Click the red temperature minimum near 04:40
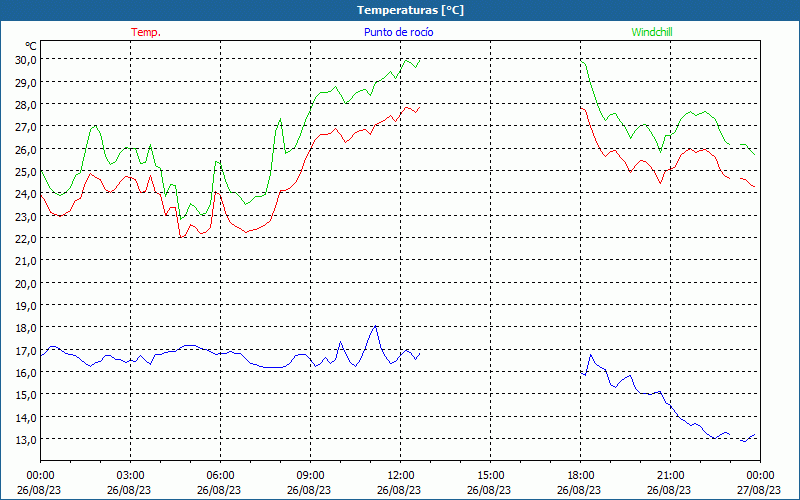Viewport: 800px width, 500px height. pos(181,237)
